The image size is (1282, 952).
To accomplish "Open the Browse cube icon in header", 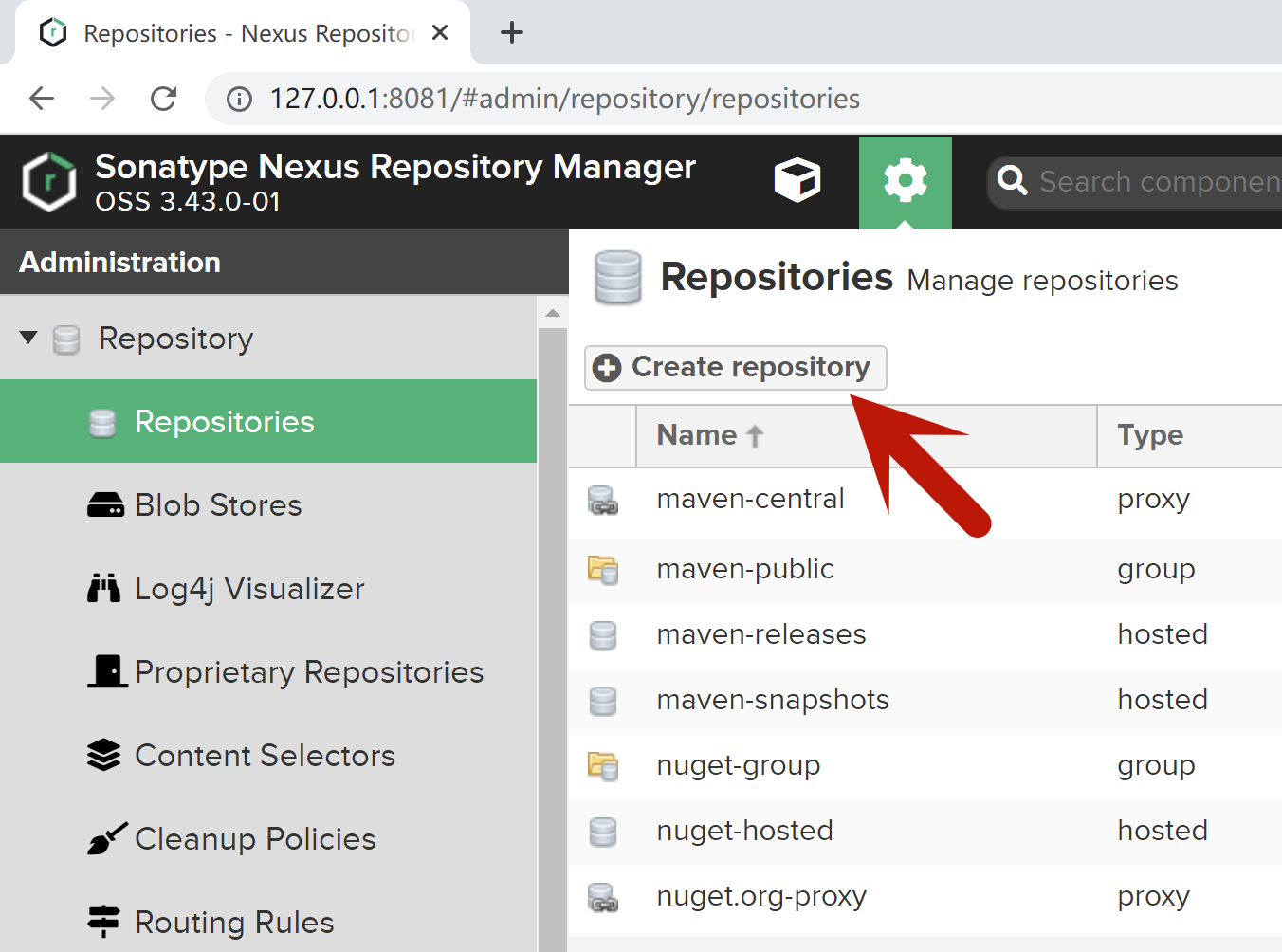I will [797, 180].
